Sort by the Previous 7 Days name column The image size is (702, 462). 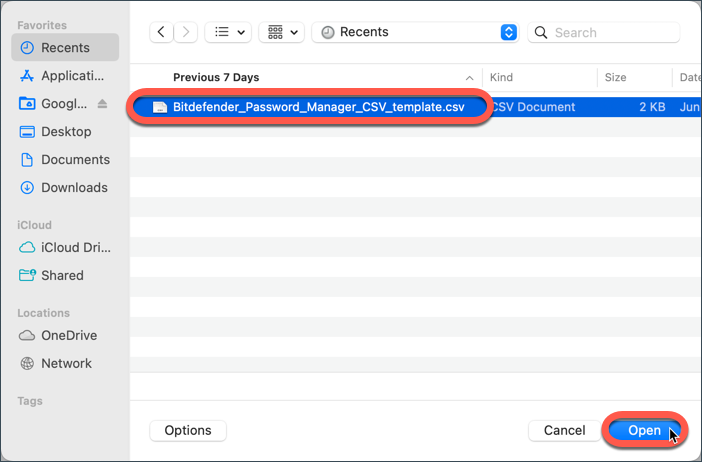216,77
